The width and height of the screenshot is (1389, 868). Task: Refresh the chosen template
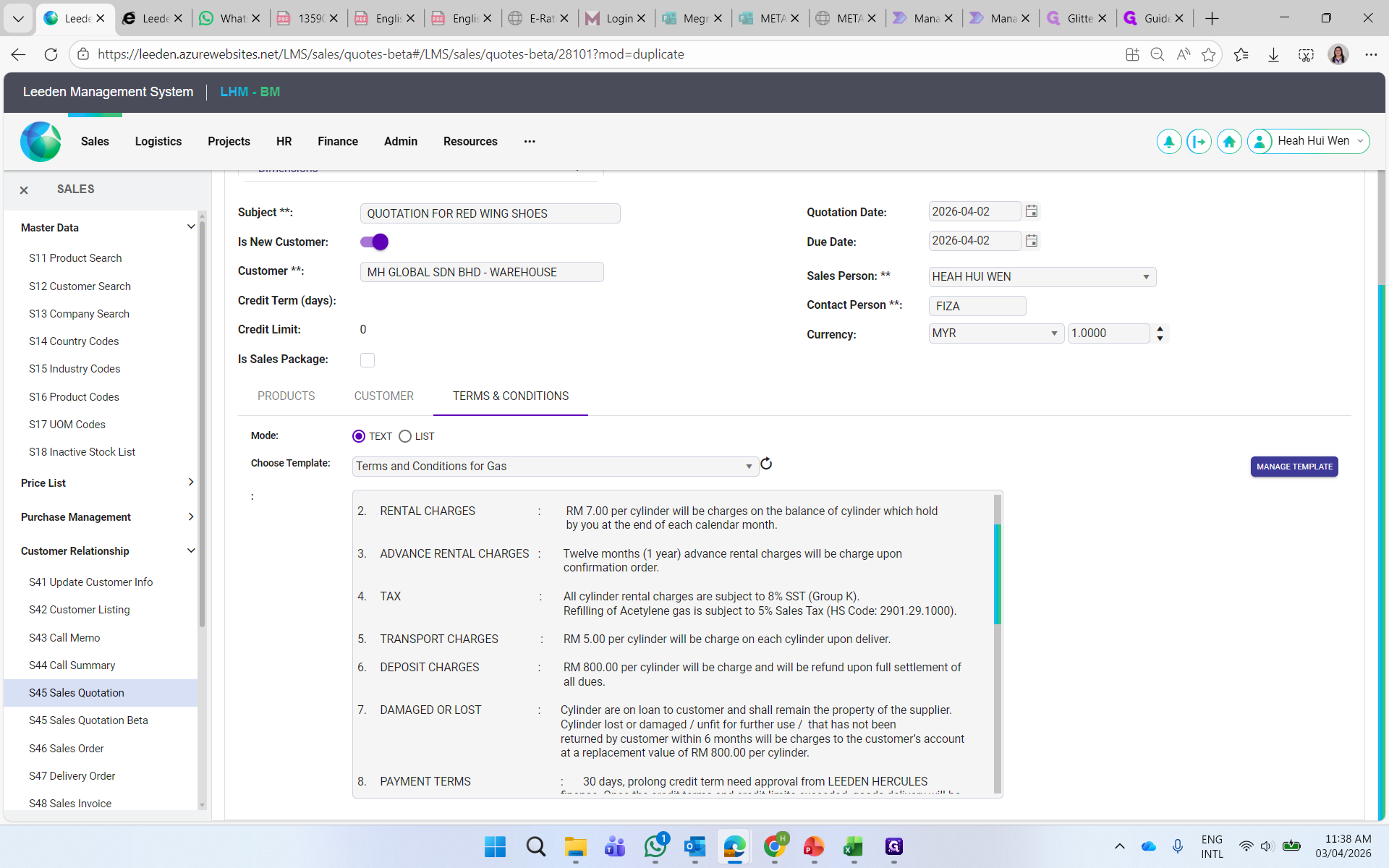pos(766,464)
